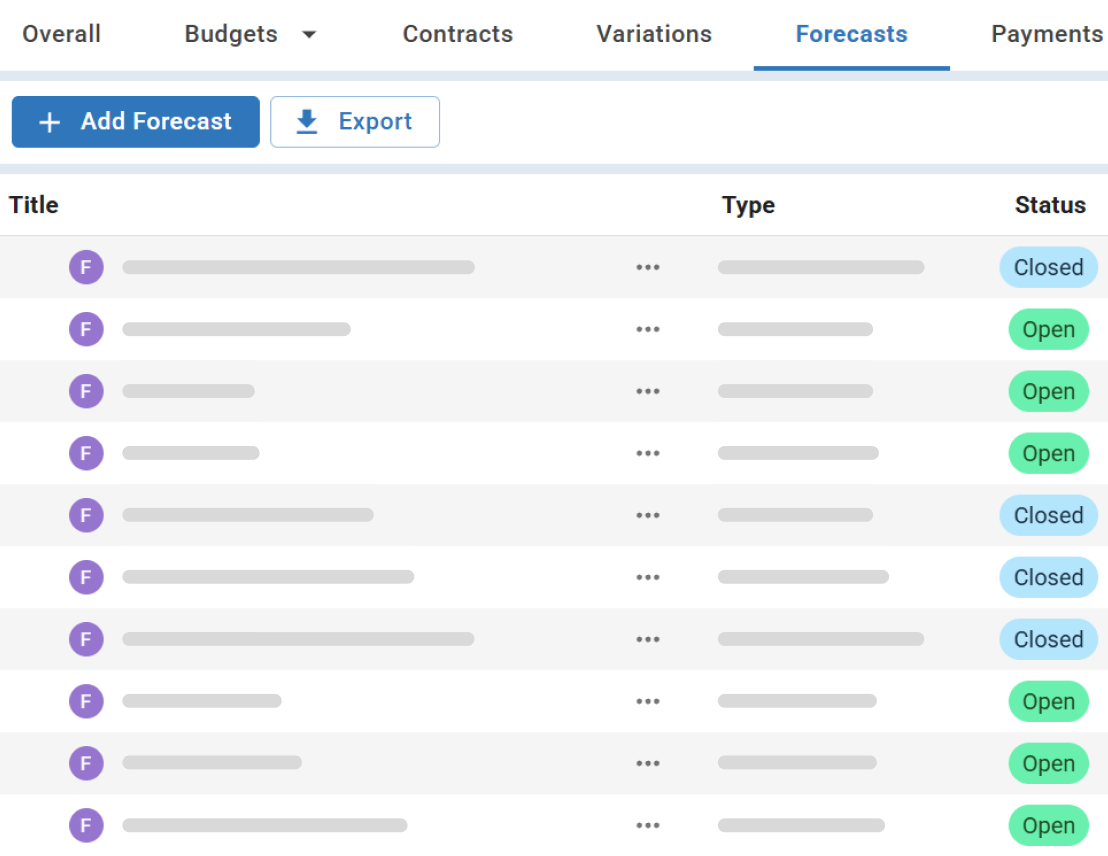The height and width of the screenshot is (856, 1108).
Task: Open the ellipsis menu on the bottom row
Action: click(648, 825)
